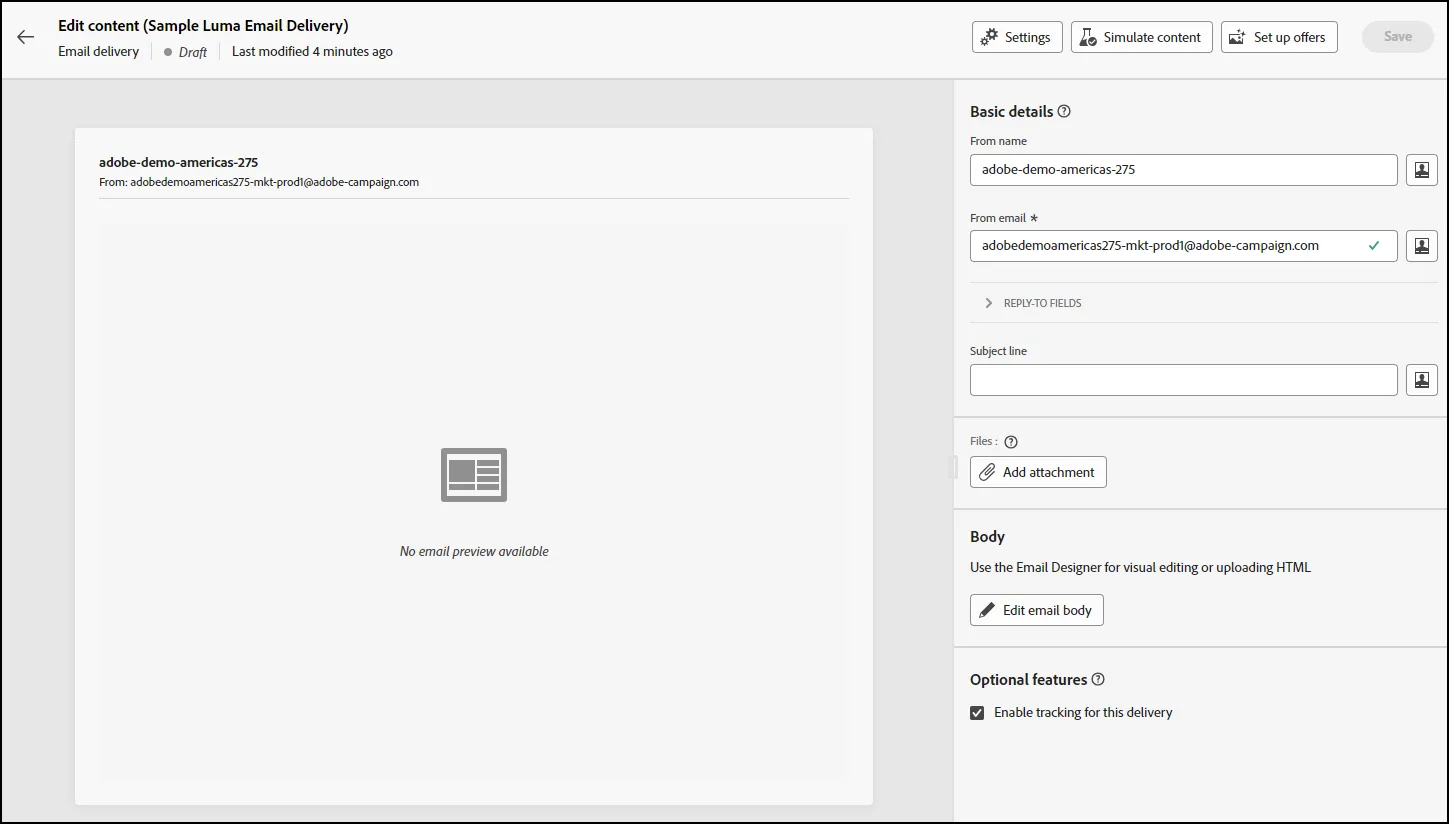The width and height of the screenshot is (1449, 824).
Task: Expand the REPLY-TO FIELDS section
Action: [1203, 303]
